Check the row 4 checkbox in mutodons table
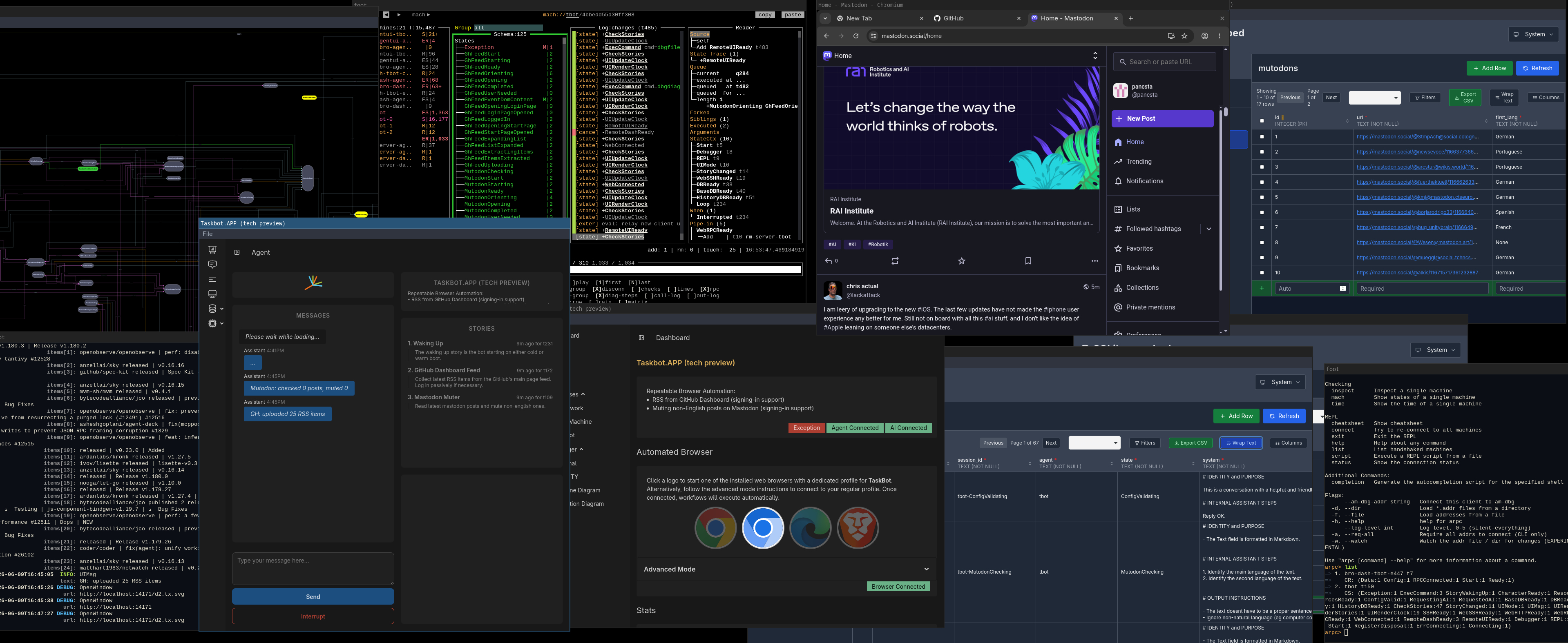 tap(1262, 182)
